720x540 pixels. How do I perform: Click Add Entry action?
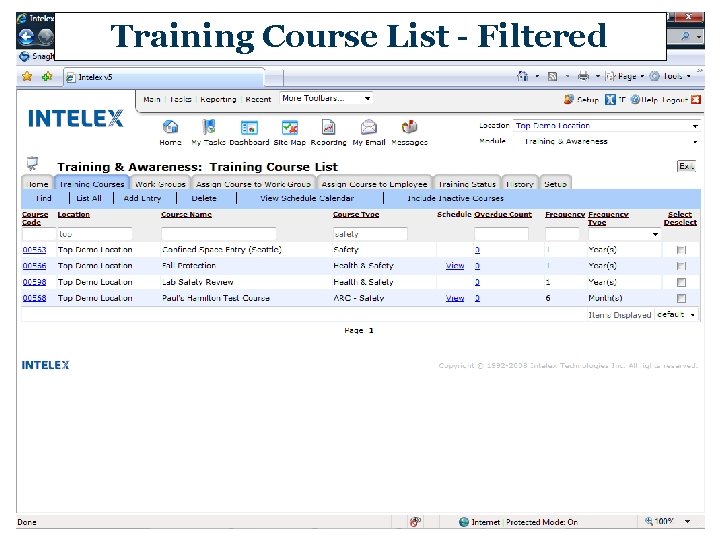[142, 198]
